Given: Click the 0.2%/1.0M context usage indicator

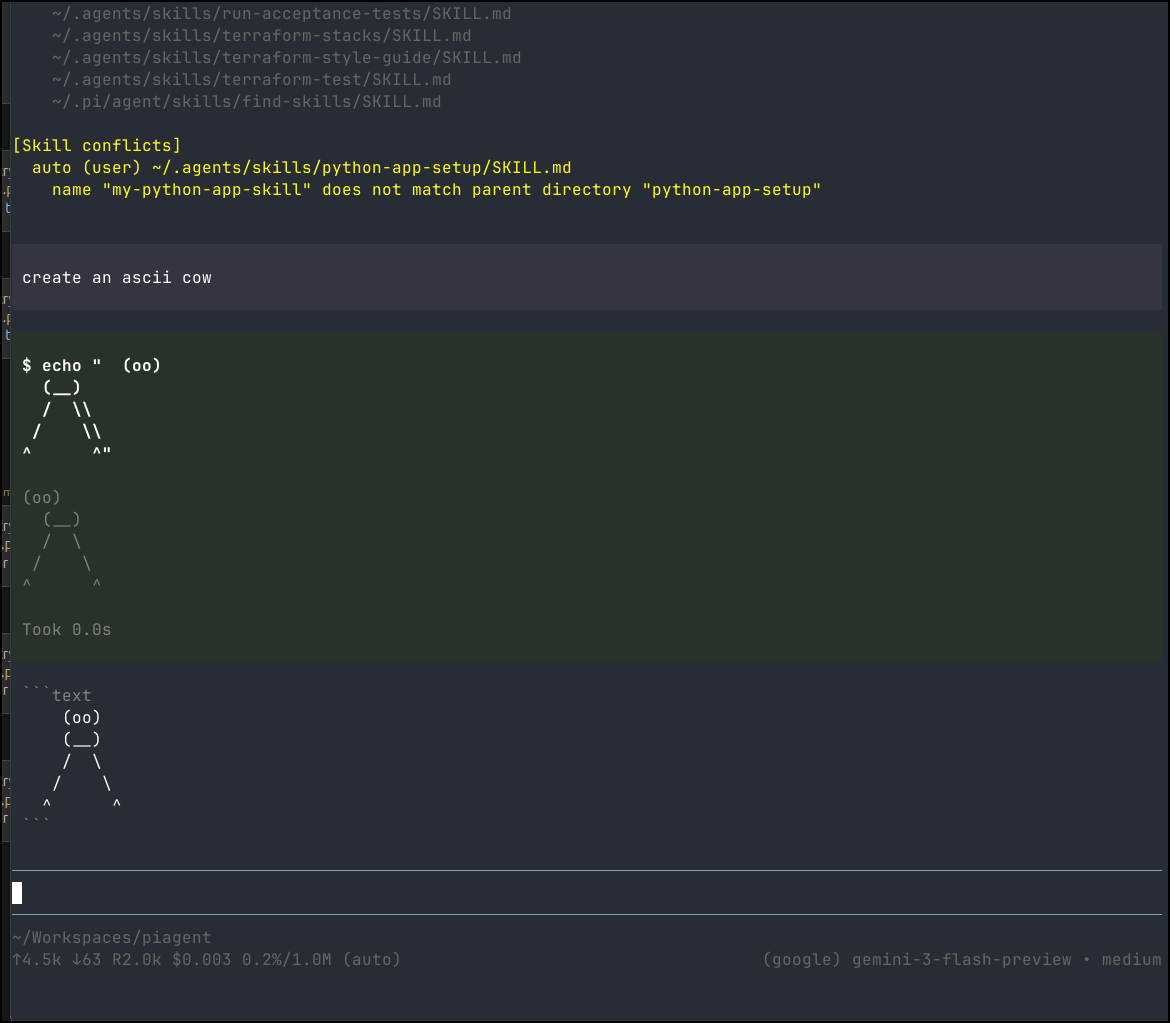Looking at the screenshot, I should (287, 960).
